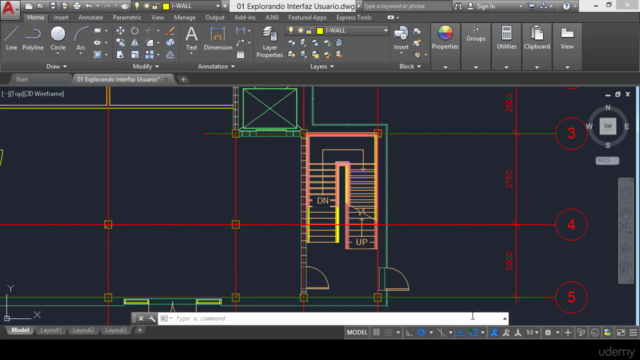This screenshot has width=640, height=360.
Task: Toggle grid display in status bar
Action: coord(376,333)
